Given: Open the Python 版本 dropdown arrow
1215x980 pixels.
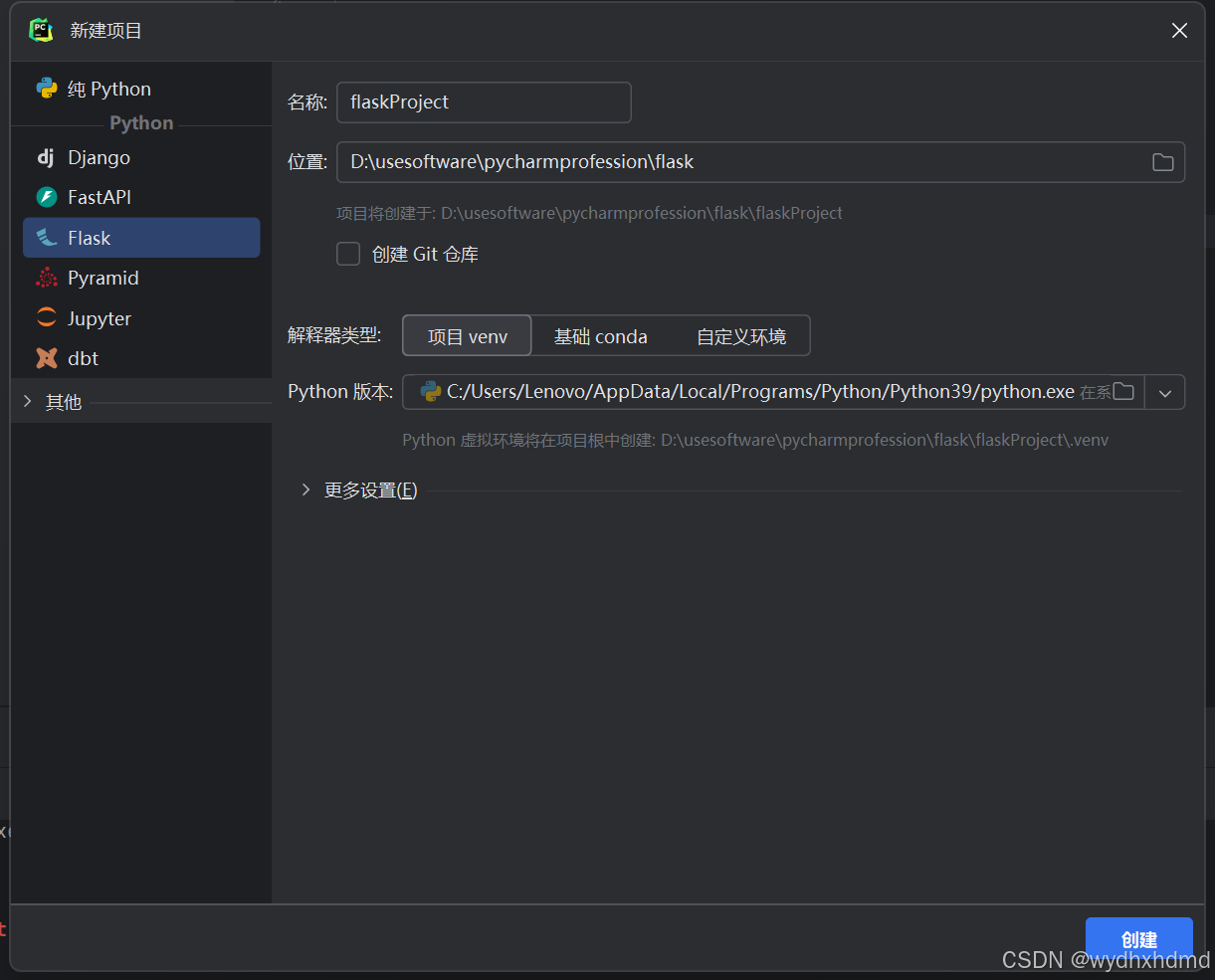Looking at the screenshot, I should click(x=1165, y=392).
